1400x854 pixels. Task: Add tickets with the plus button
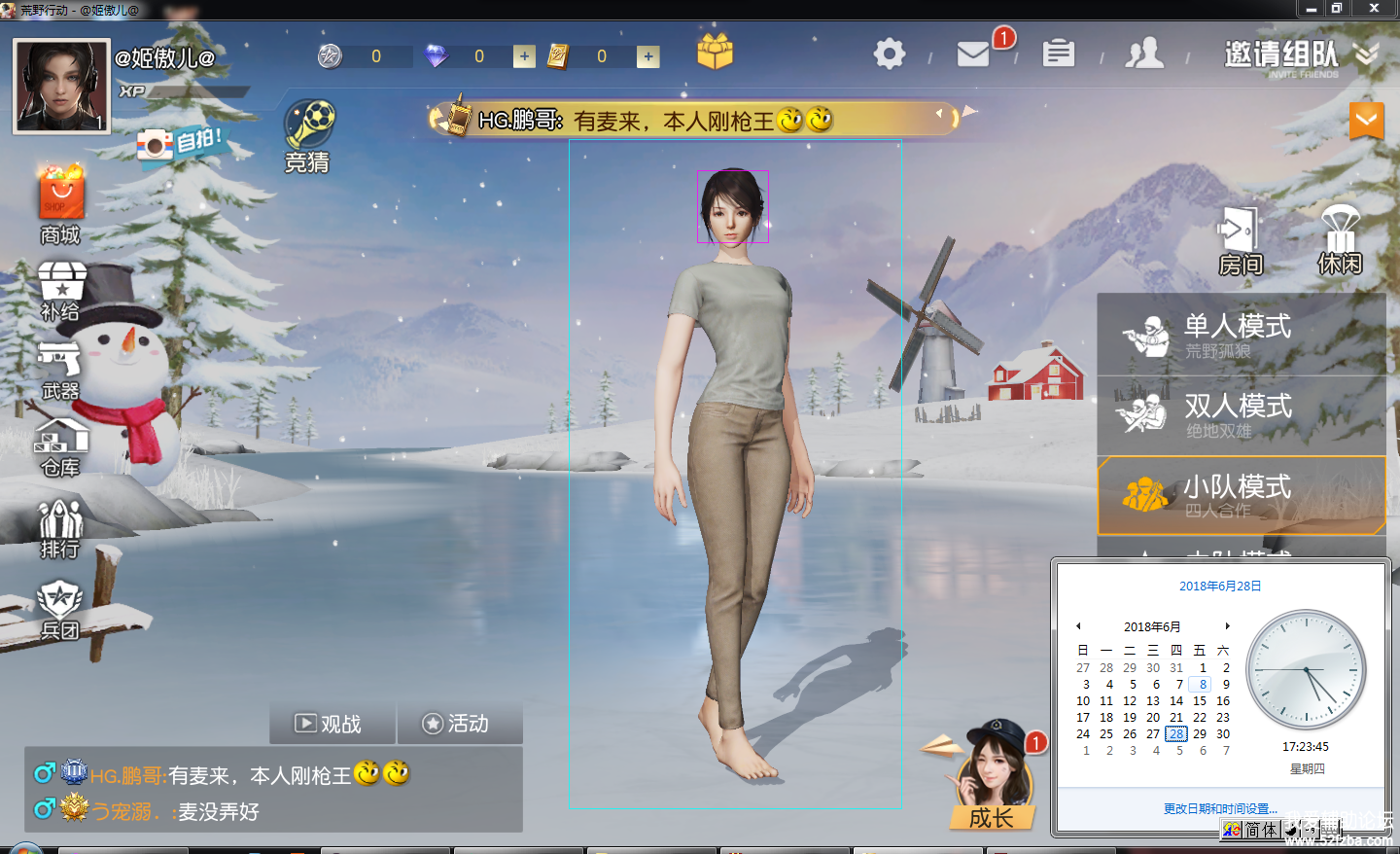pyautogui.click(x=647, y=56)
